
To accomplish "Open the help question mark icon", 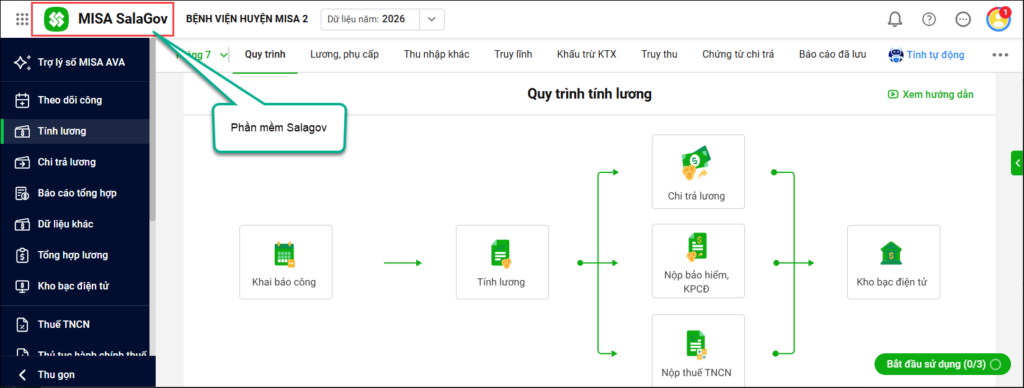I will pyautogui.click(x=929, y=20).
